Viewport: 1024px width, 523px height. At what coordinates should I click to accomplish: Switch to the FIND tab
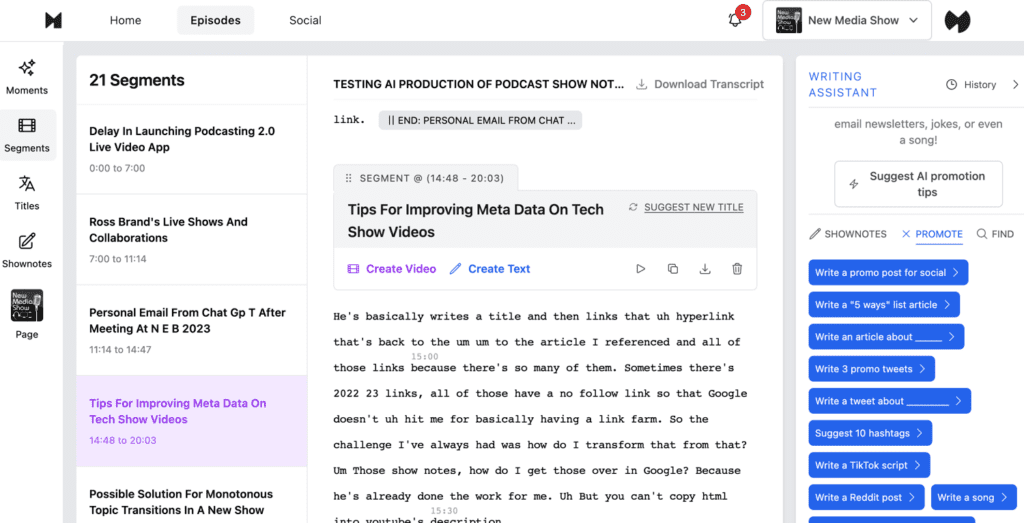coord(995,234)
